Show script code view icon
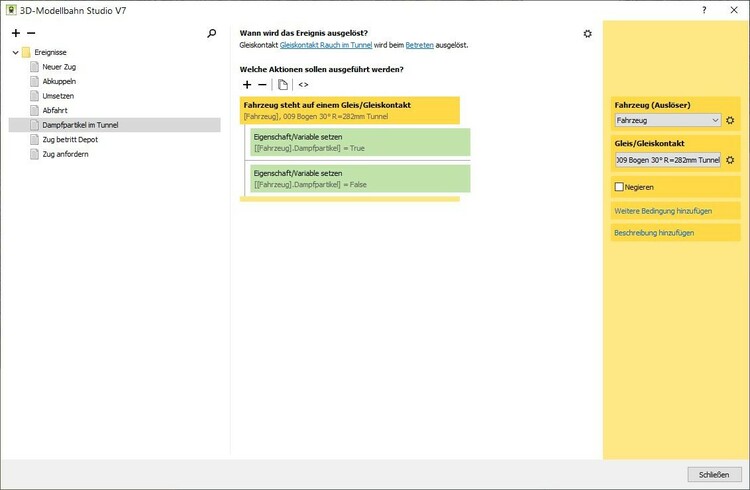 tap(303, 85)
